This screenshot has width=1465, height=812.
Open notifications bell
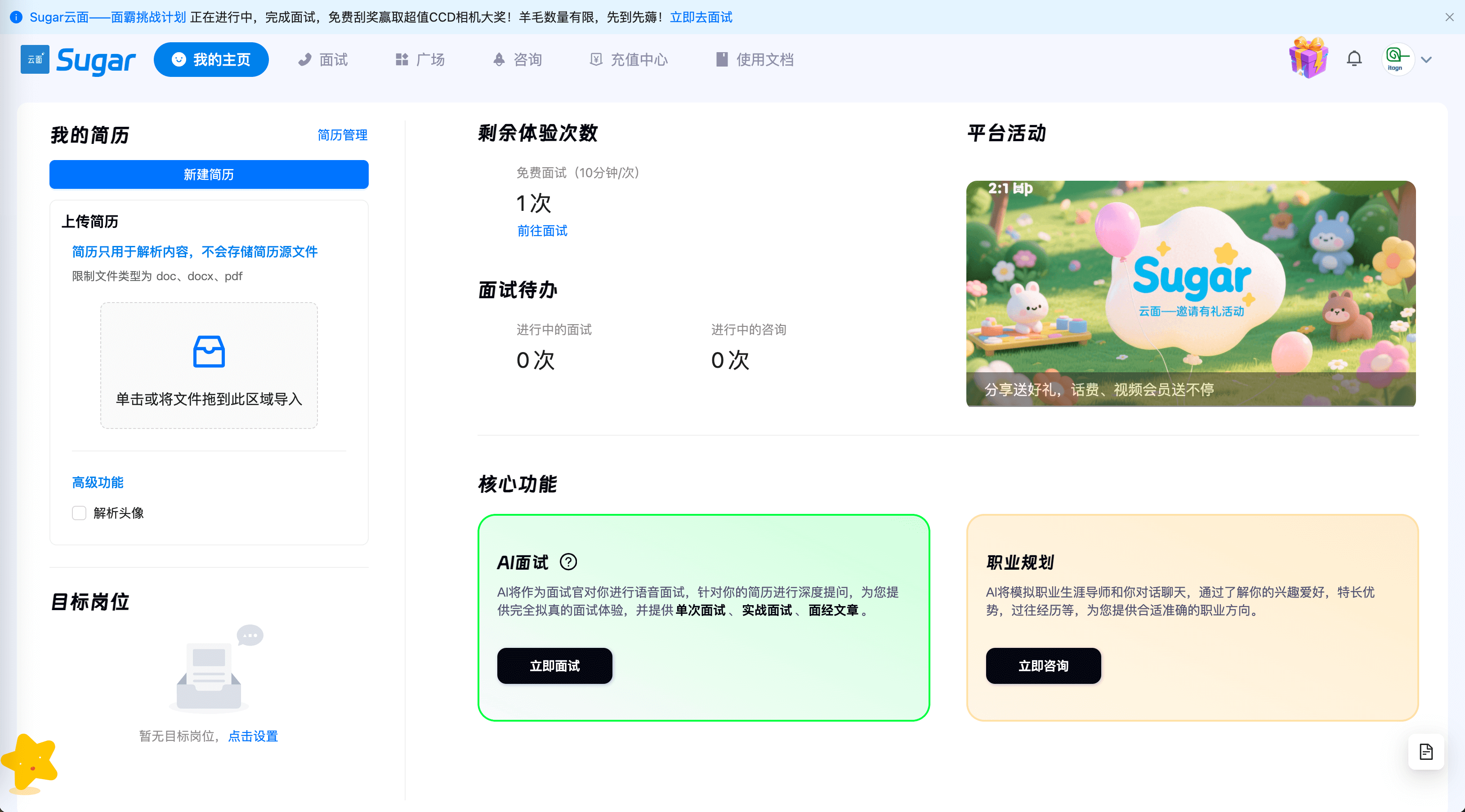click(1354, 59)
